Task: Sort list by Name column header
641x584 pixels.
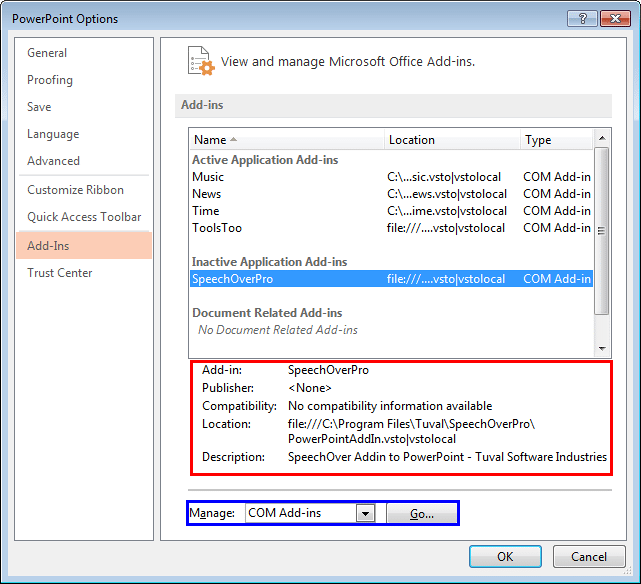Action: click(287, 140)
